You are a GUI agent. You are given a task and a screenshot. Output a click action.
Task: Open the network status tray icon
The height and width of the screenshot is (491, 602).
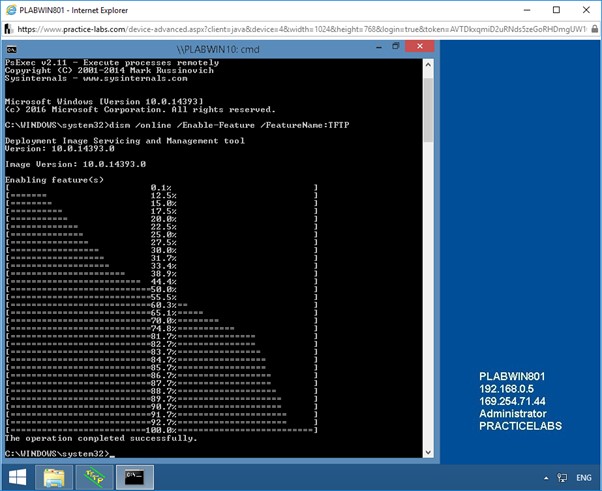[x=562, y=478]
